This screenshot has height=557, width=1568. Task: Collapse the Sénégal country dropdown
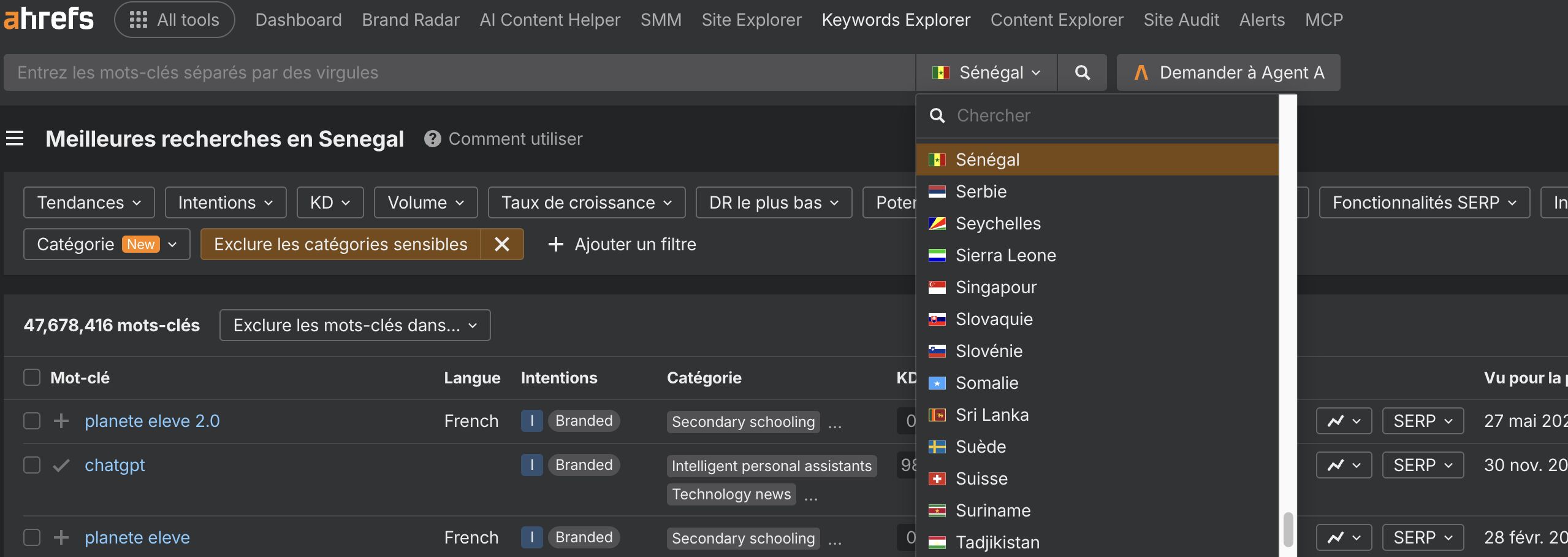(986, 72)
